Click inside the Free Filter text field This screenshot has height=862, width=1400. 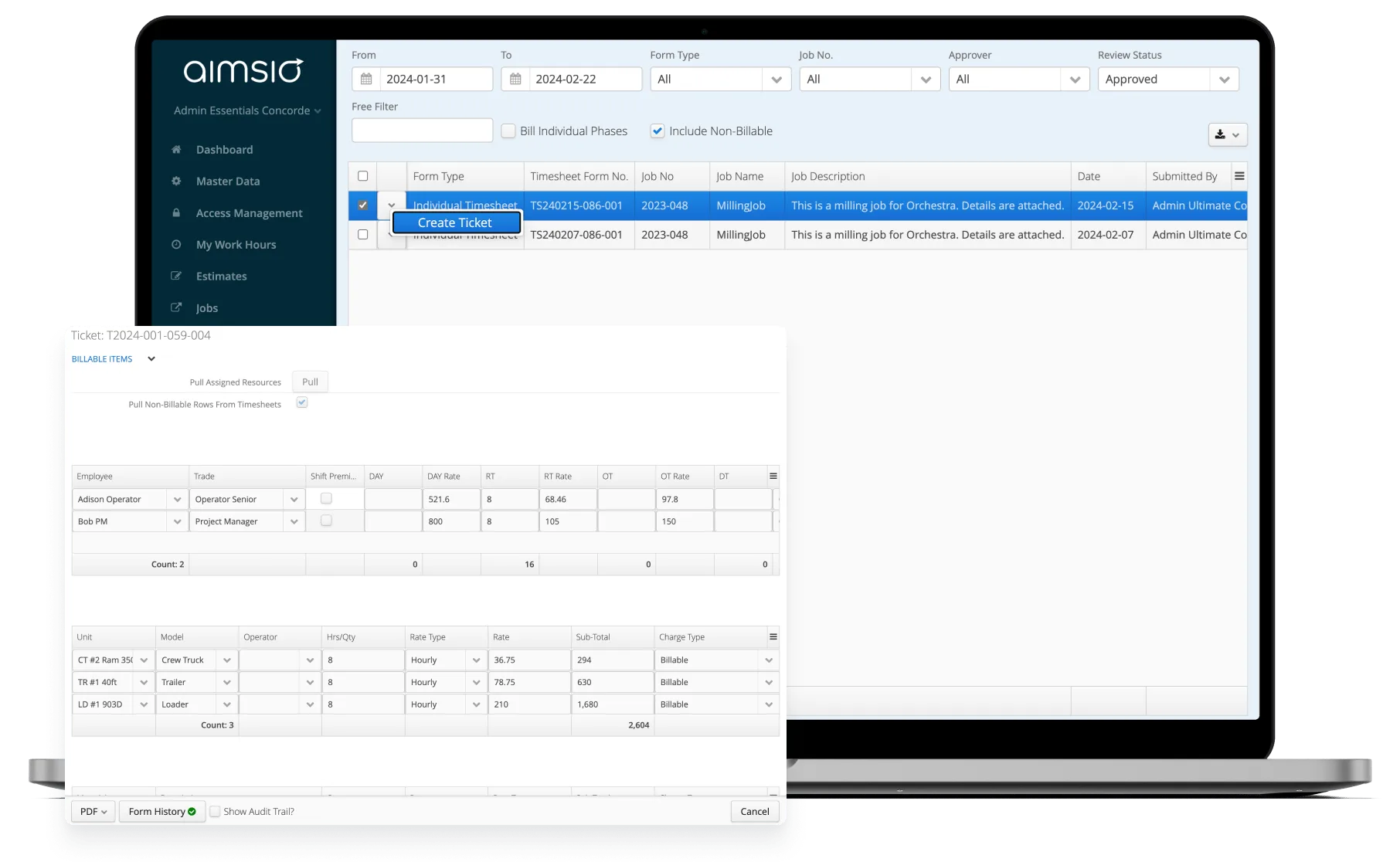pos(422,130)
